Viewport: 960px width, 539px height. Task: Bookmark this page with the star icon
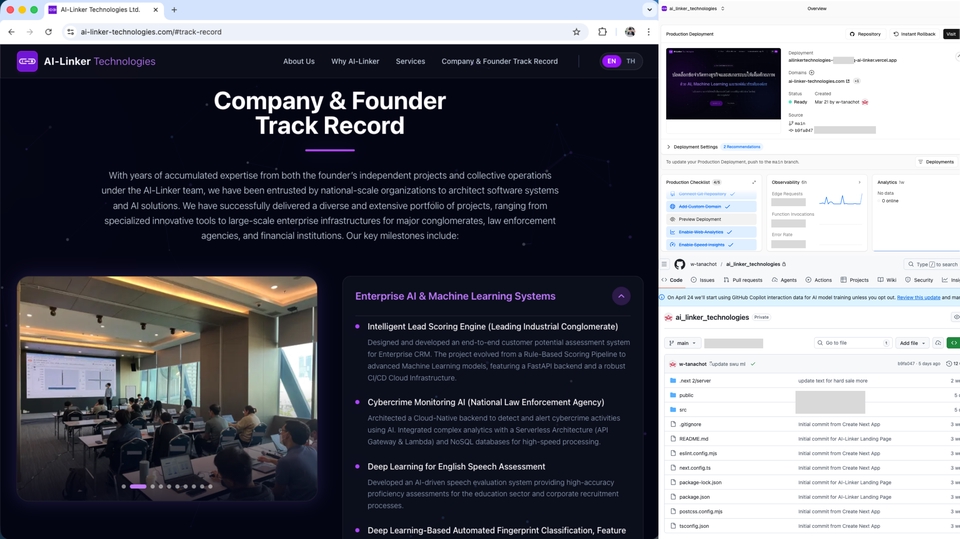(576, 32)
